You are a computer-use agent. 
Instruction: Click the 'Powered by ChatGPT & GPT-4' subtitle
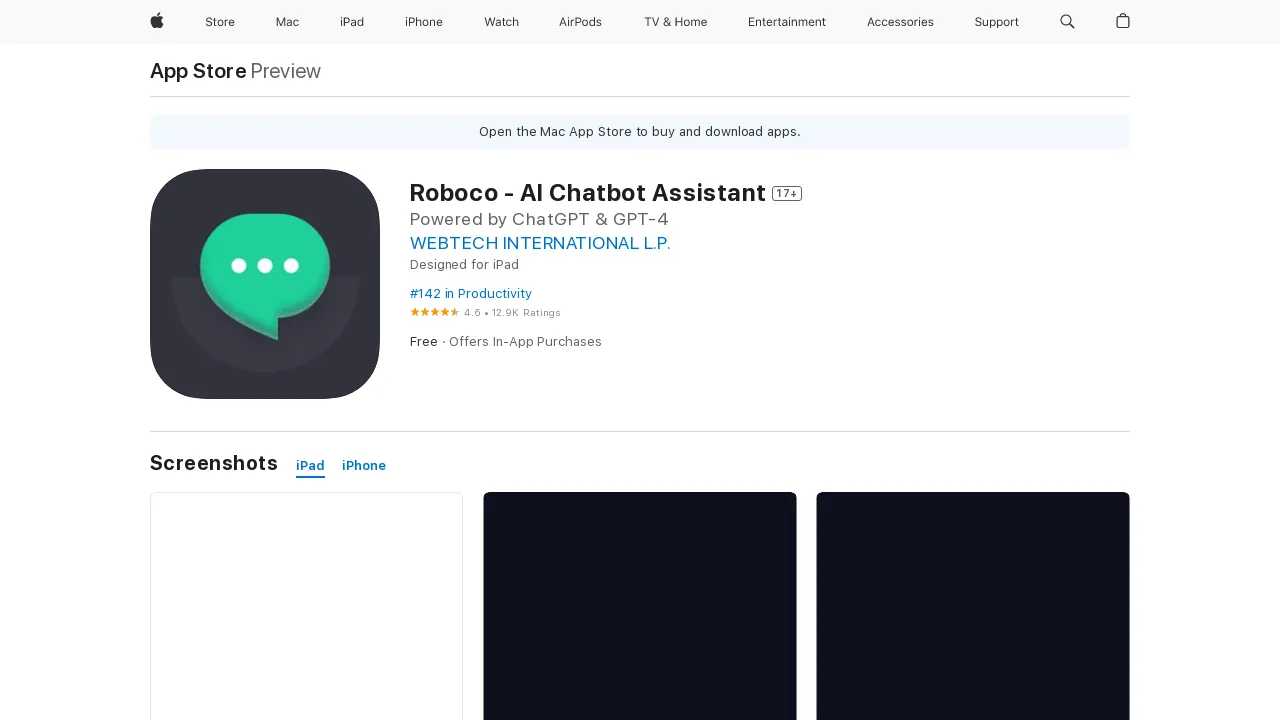[x=539, y=219]
